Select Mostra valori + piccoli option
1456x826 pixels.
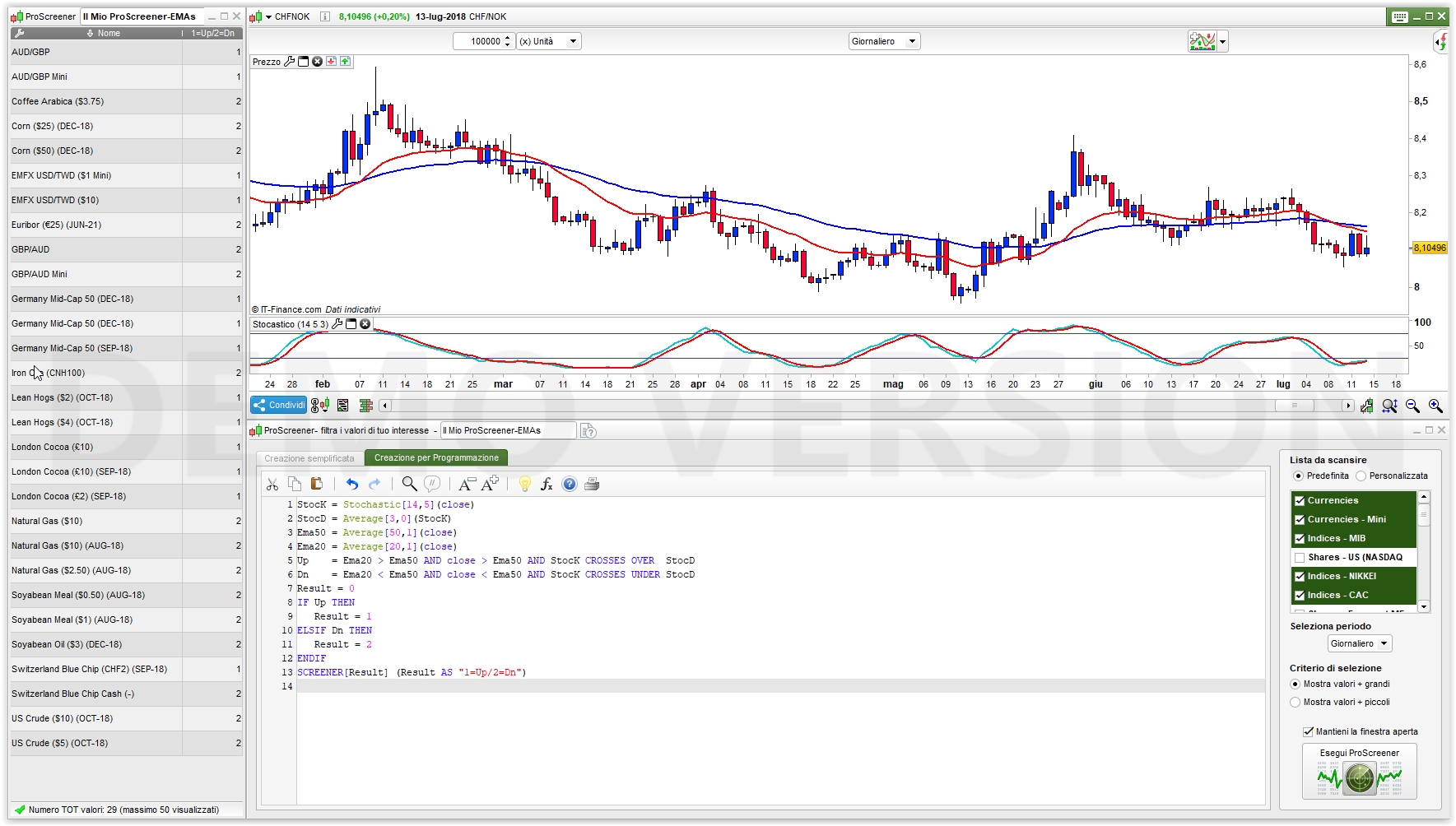(x=1296, y=703)
